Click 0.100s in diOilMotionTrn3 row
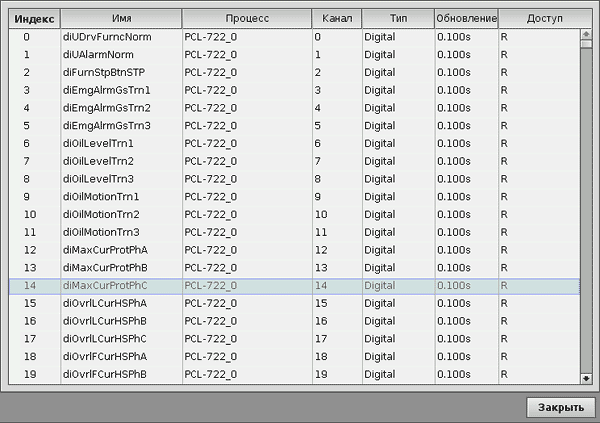This screenshot has height=423, width=600. tap(454, 232)
